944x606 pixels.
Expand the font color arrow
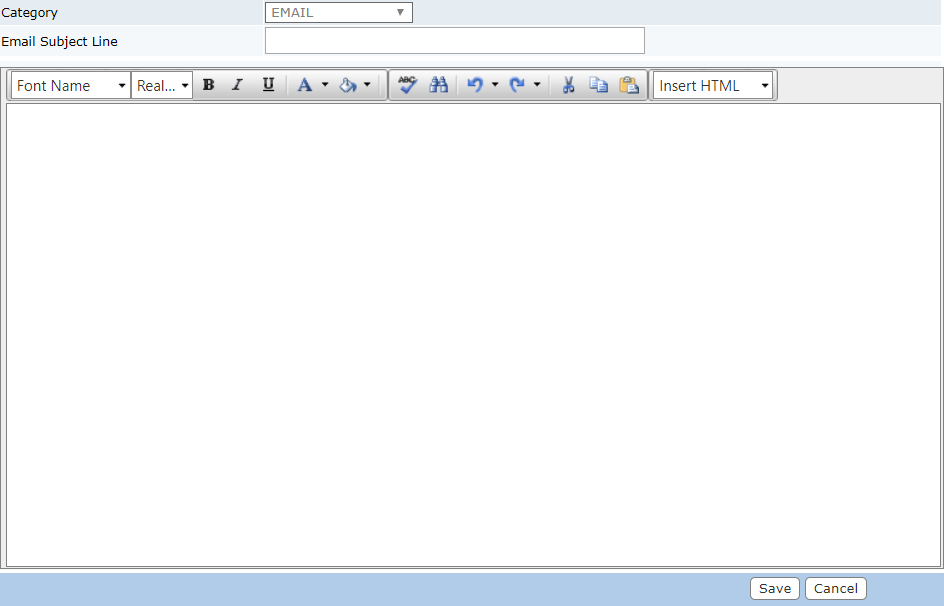click(325, 85)
